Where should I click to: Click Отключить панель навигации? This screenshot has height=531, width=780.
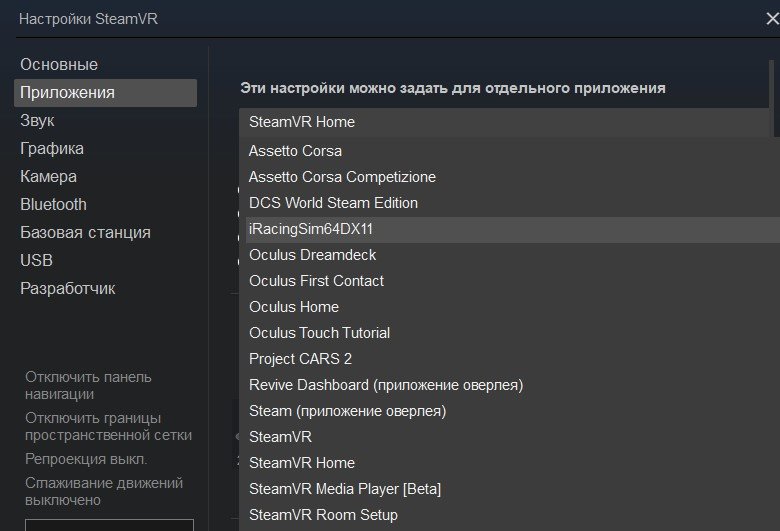click(88, 386)
